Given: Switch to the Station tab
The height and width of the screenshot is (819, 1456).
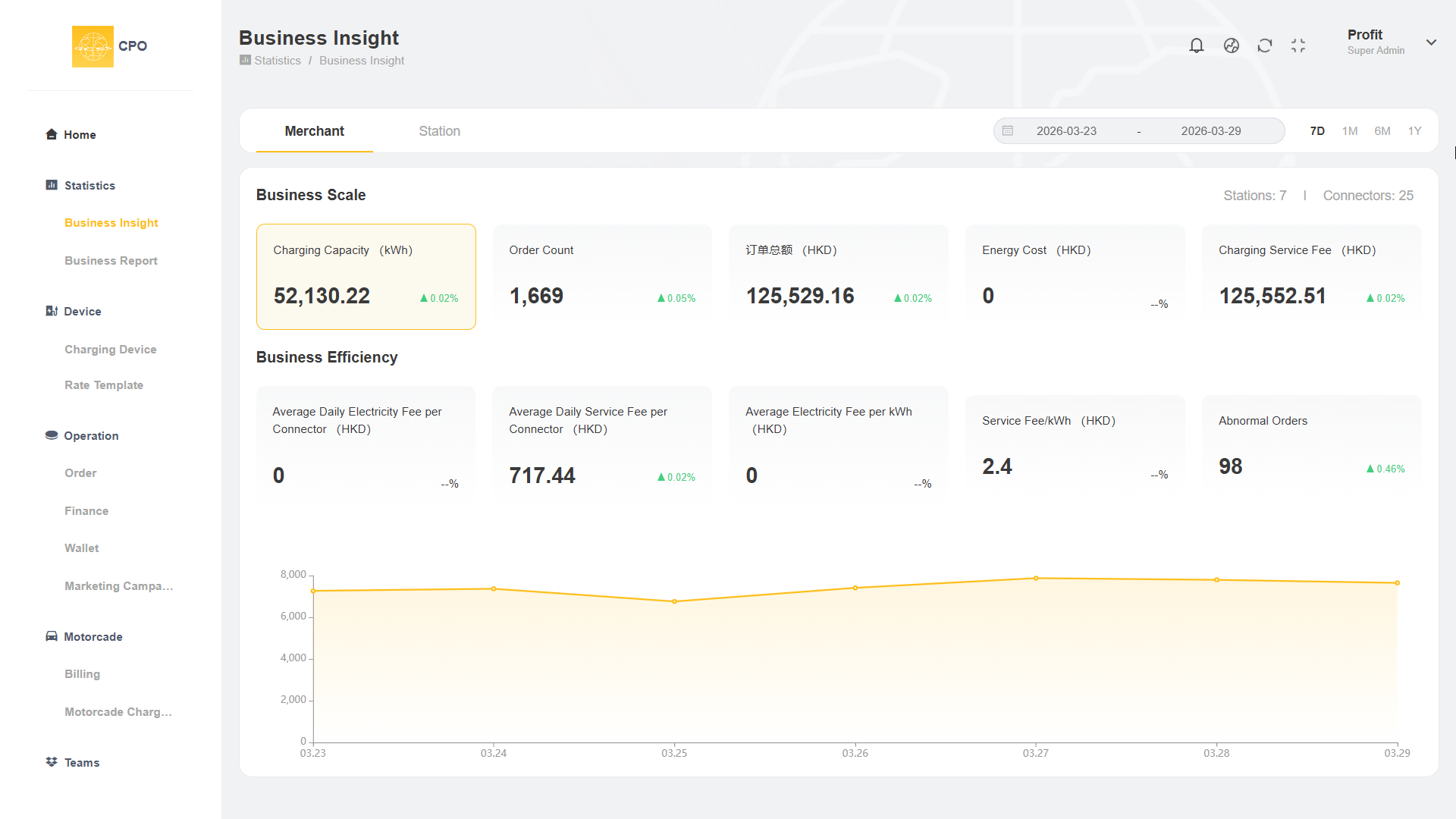Looking at the screenshot, I should [x=439, y=131].
